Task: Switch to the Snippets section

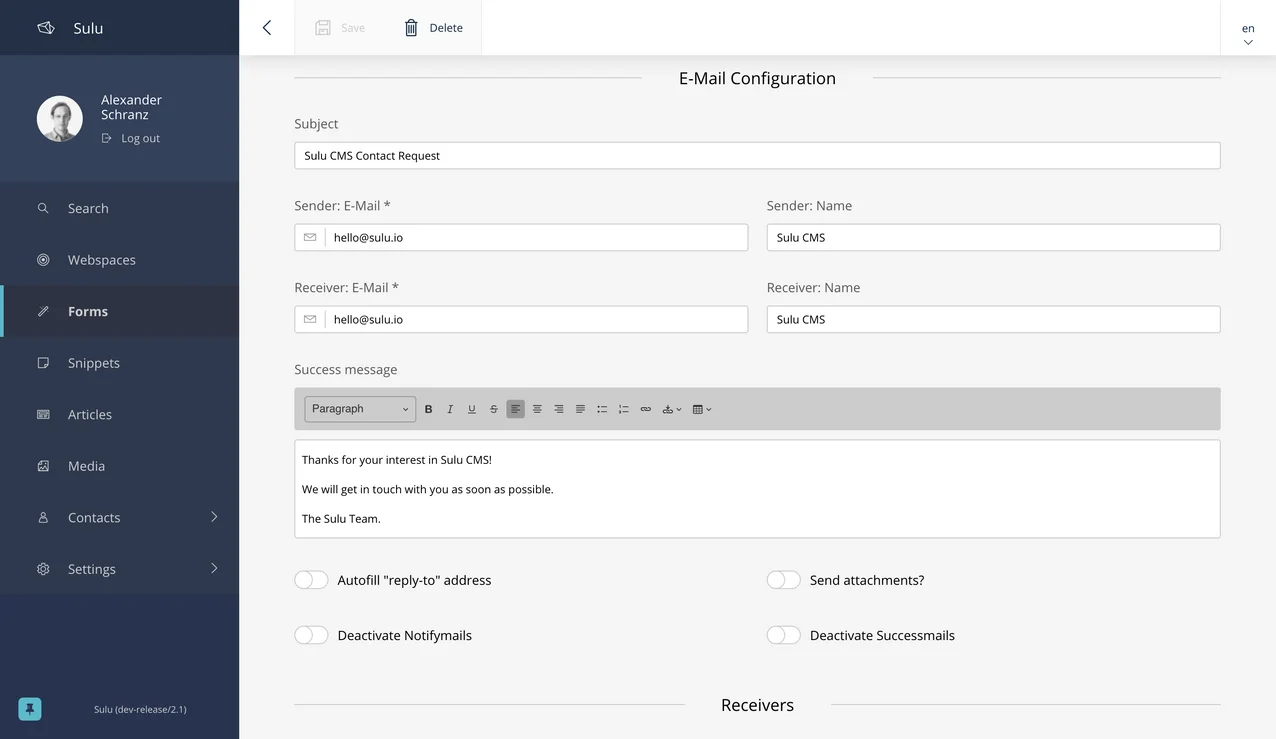Action: coord(93,362)
